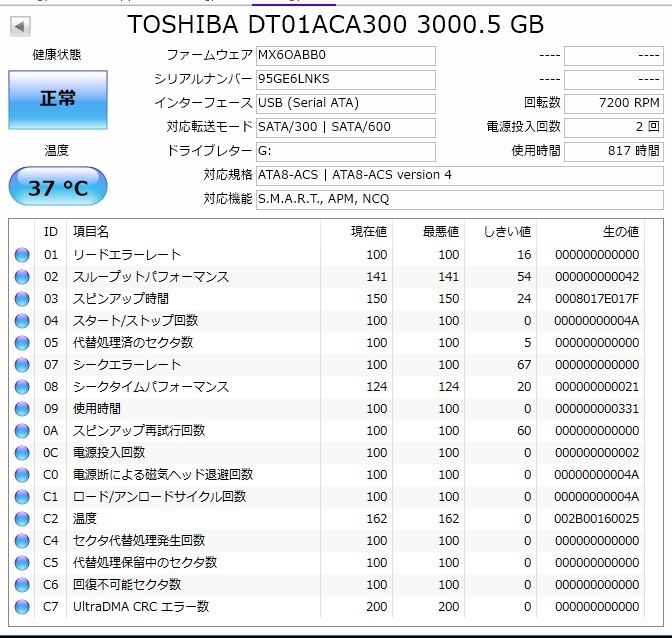The width and height of the screenshot is (672, 638).
Task: Click raw value 000000000331
Action: coord(597,409)
